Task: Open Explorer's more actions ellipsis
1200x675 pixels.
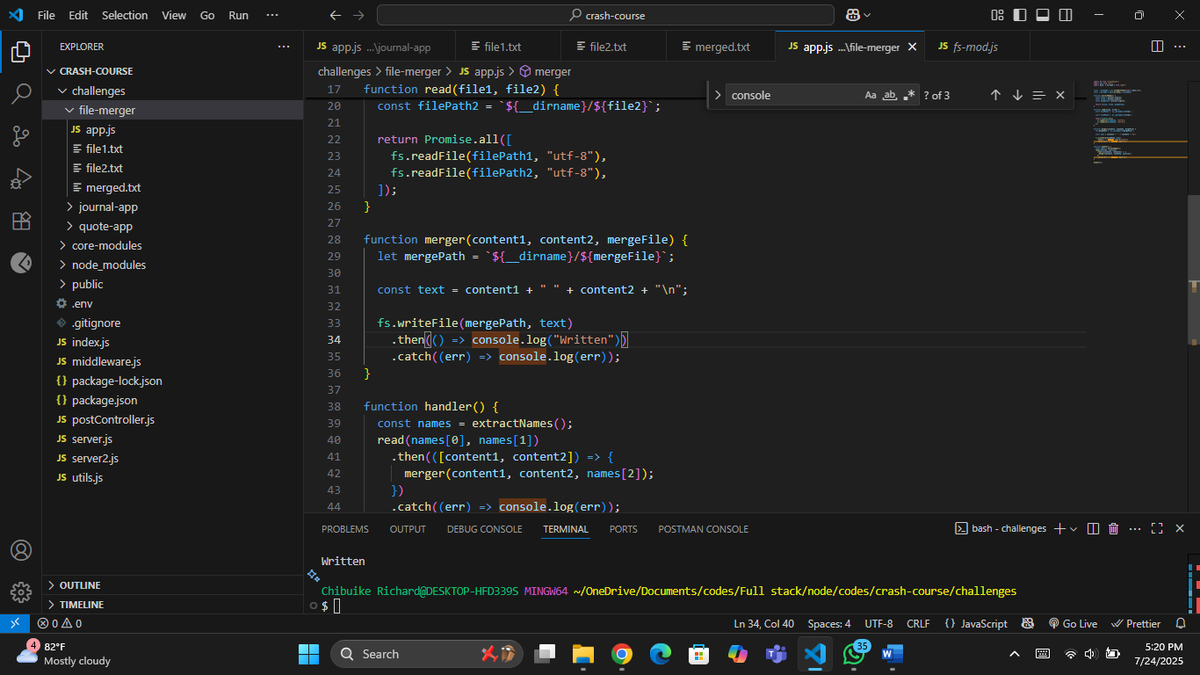Action: [283, 46]
